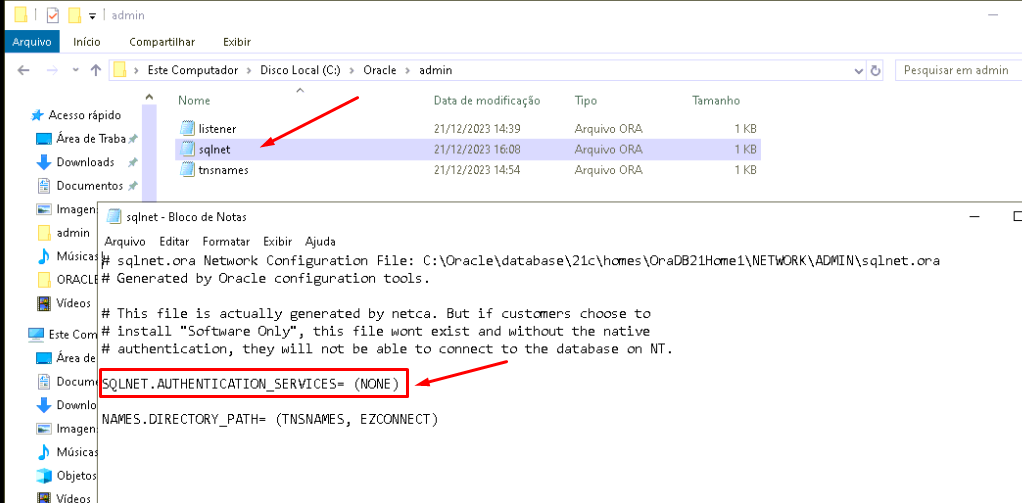
Task: Open Notepad's Ajuda menu
Action: click(320, 241)
